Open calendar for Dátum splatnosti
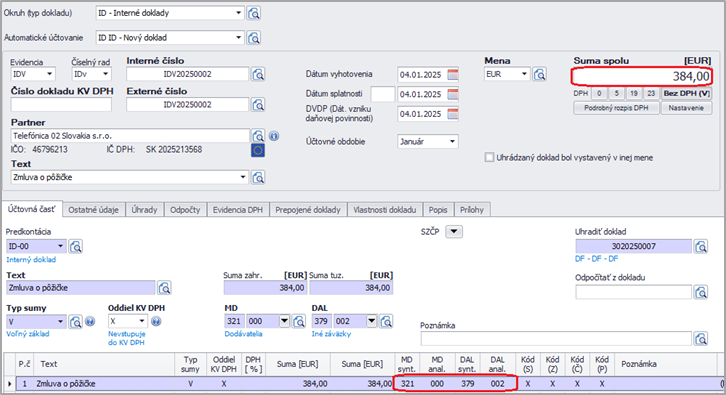Image resolution: width=726 pixels, height=395 pixels. 453,94
